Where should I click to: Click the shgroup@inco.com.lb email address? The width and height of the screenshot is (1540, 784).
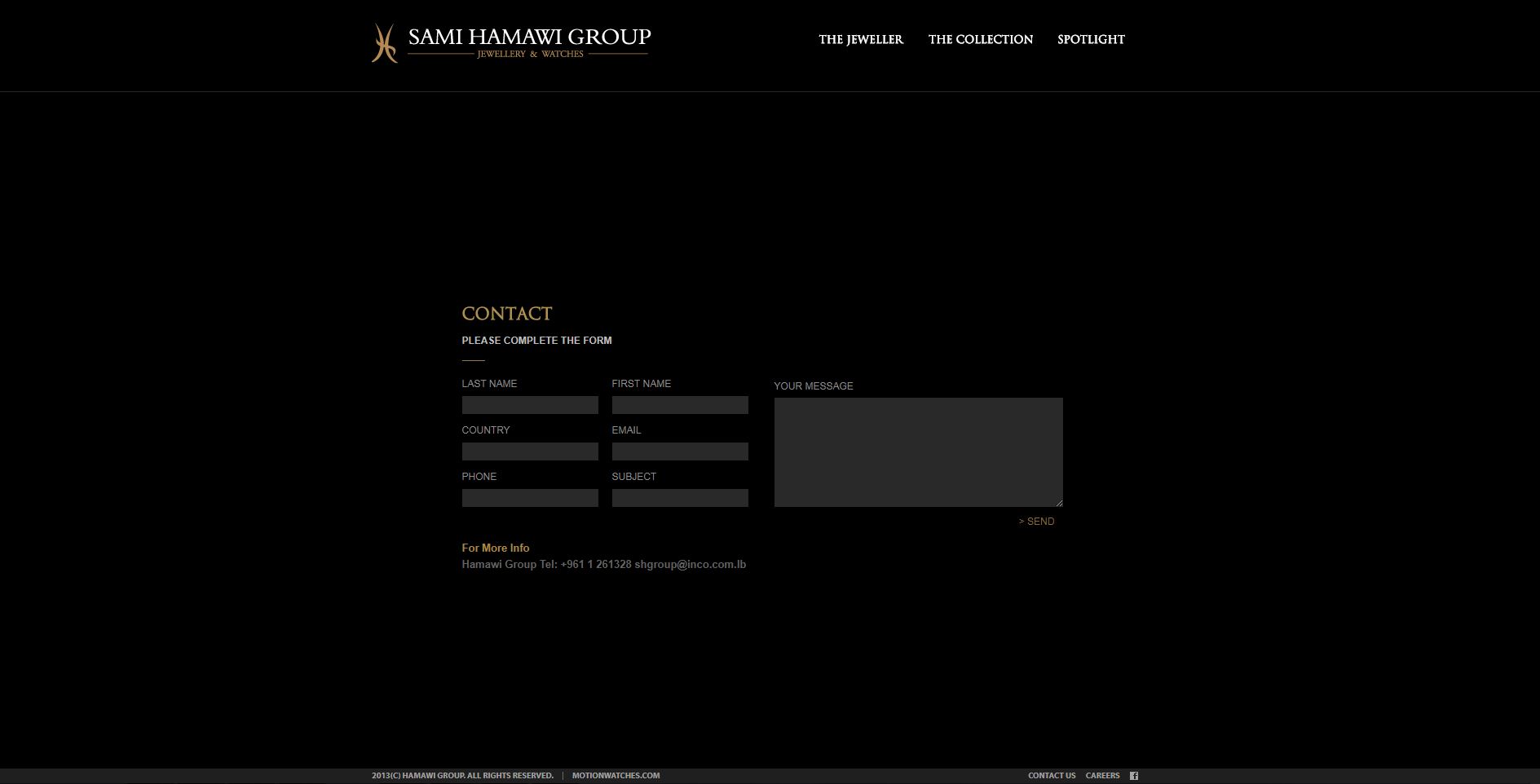tap(691, 563)
